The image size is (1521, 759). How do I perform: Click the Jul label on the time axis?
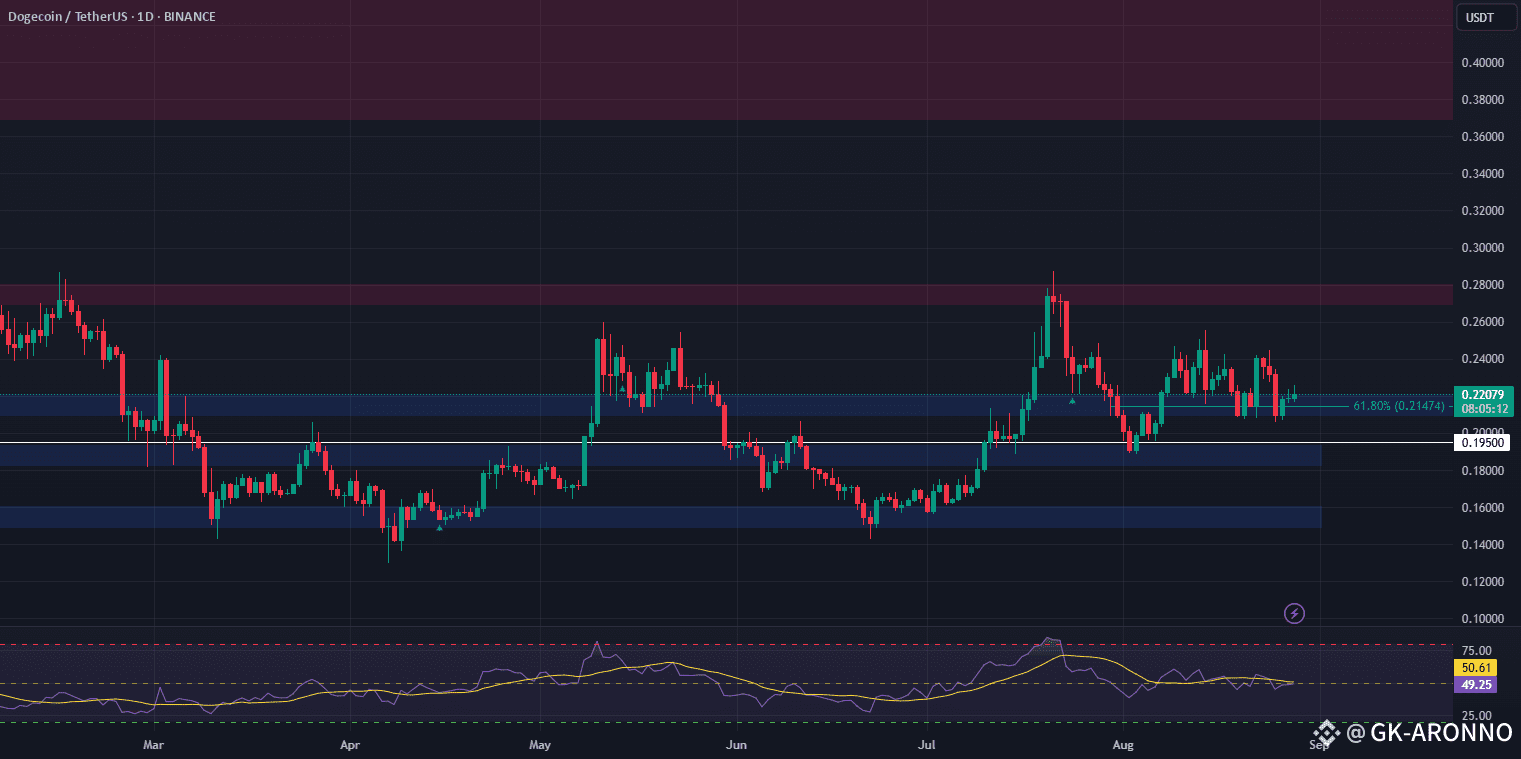tap(927, 745)
